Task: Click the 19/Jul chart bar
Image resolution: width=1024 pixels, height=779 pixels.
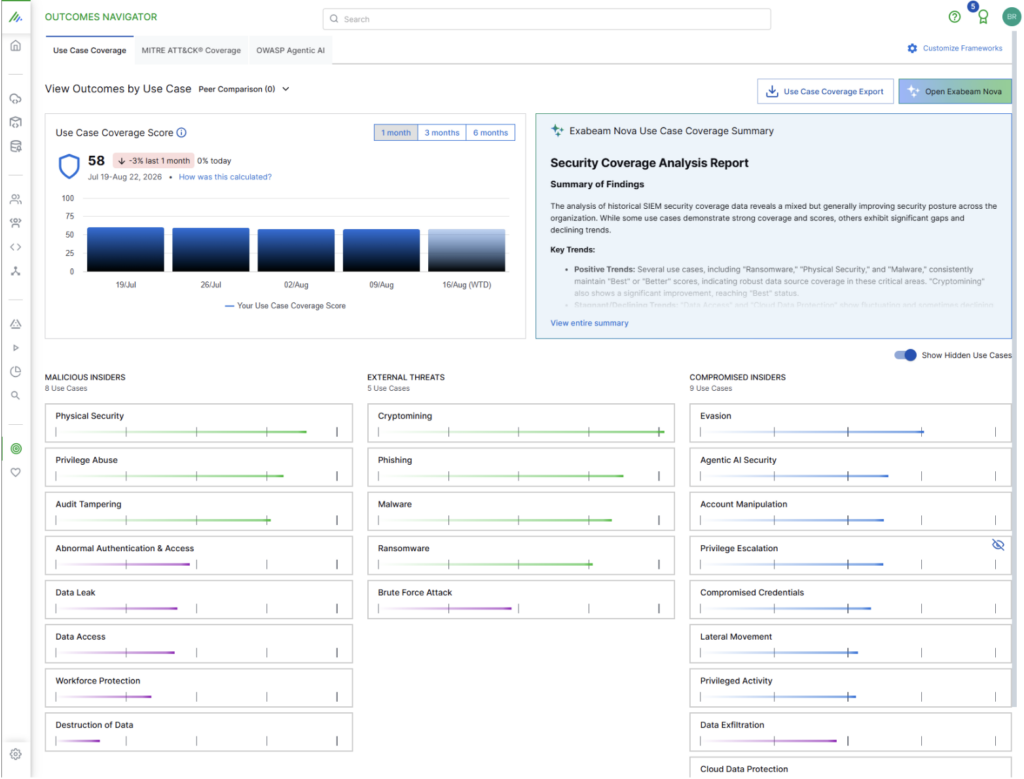Action: (125, 249)
